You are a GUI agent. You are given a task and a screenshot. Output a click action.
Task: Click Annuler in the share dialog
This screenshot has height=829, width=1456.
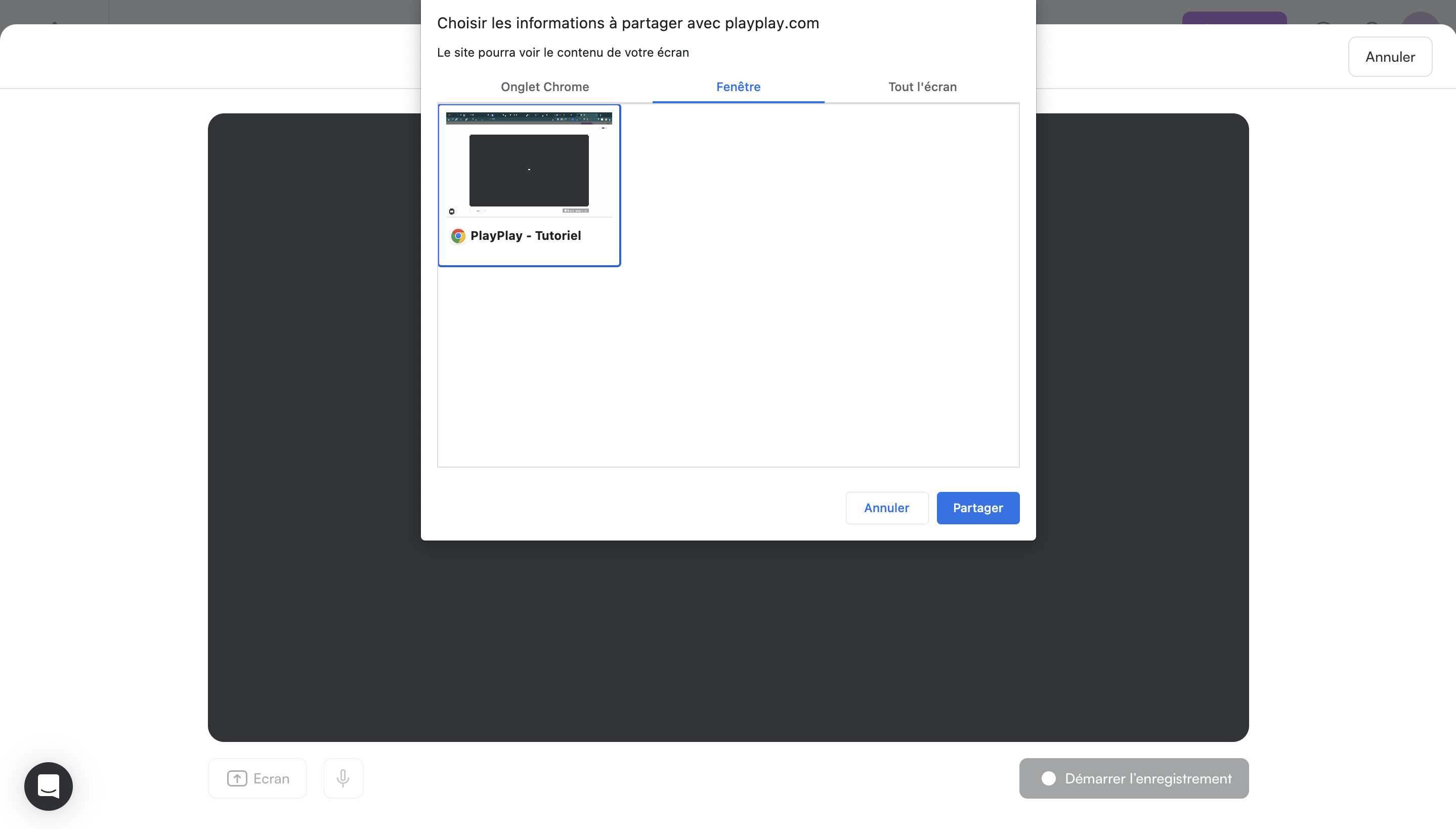click(x=886, y=508)
